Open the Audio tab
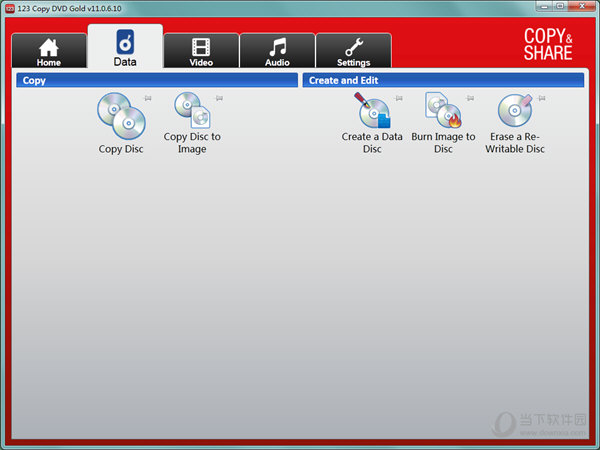600x450 pixels. (277, 51)
